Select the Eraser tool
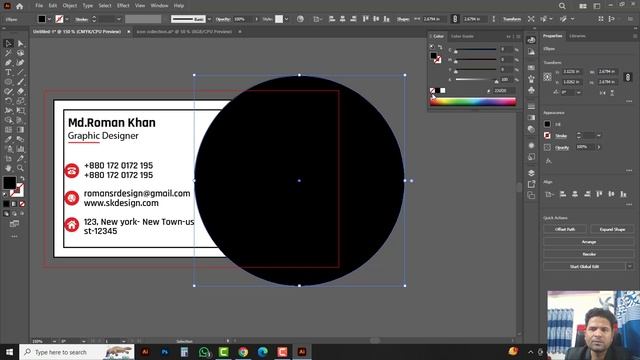640x360 pixels. (x=20, y=91)
